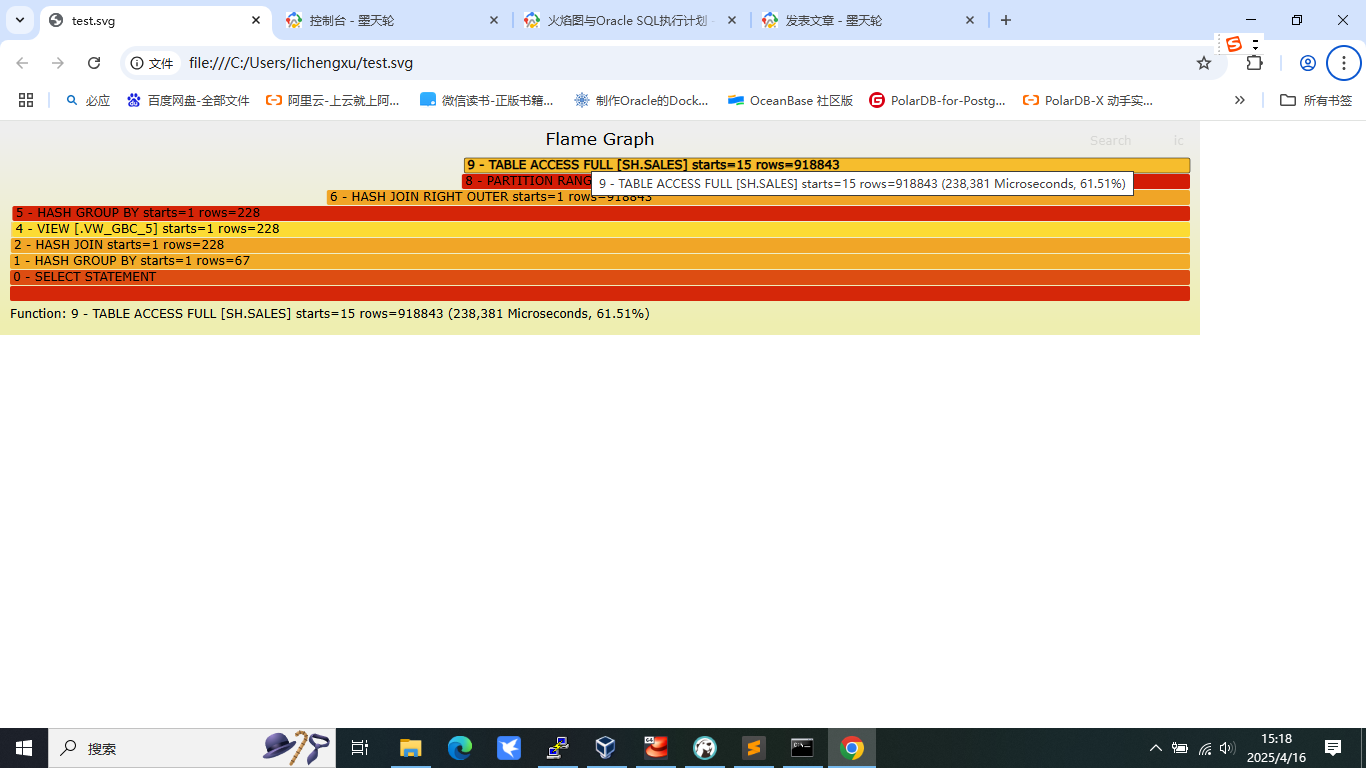The image size is (1366, 768).
Task: Open File Explorer from the taskbar
Action: pyautogui.click(x=411, y=748)
